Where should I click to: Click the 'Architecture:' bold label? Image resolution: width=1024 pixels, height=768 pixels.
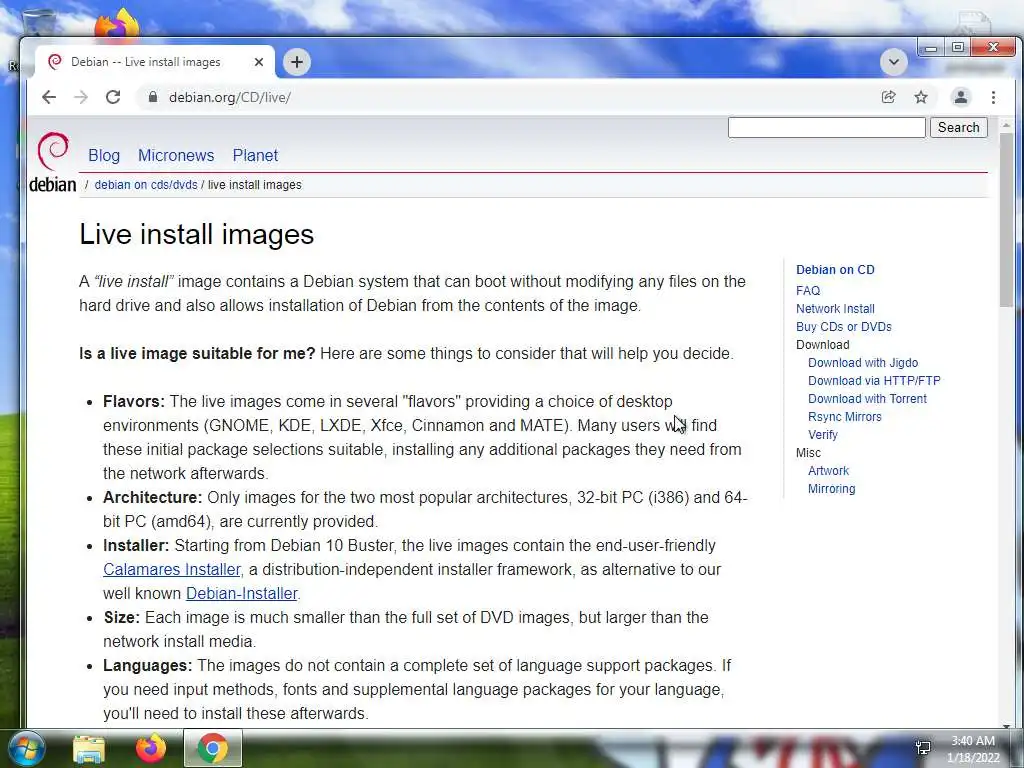coord(153,498)
